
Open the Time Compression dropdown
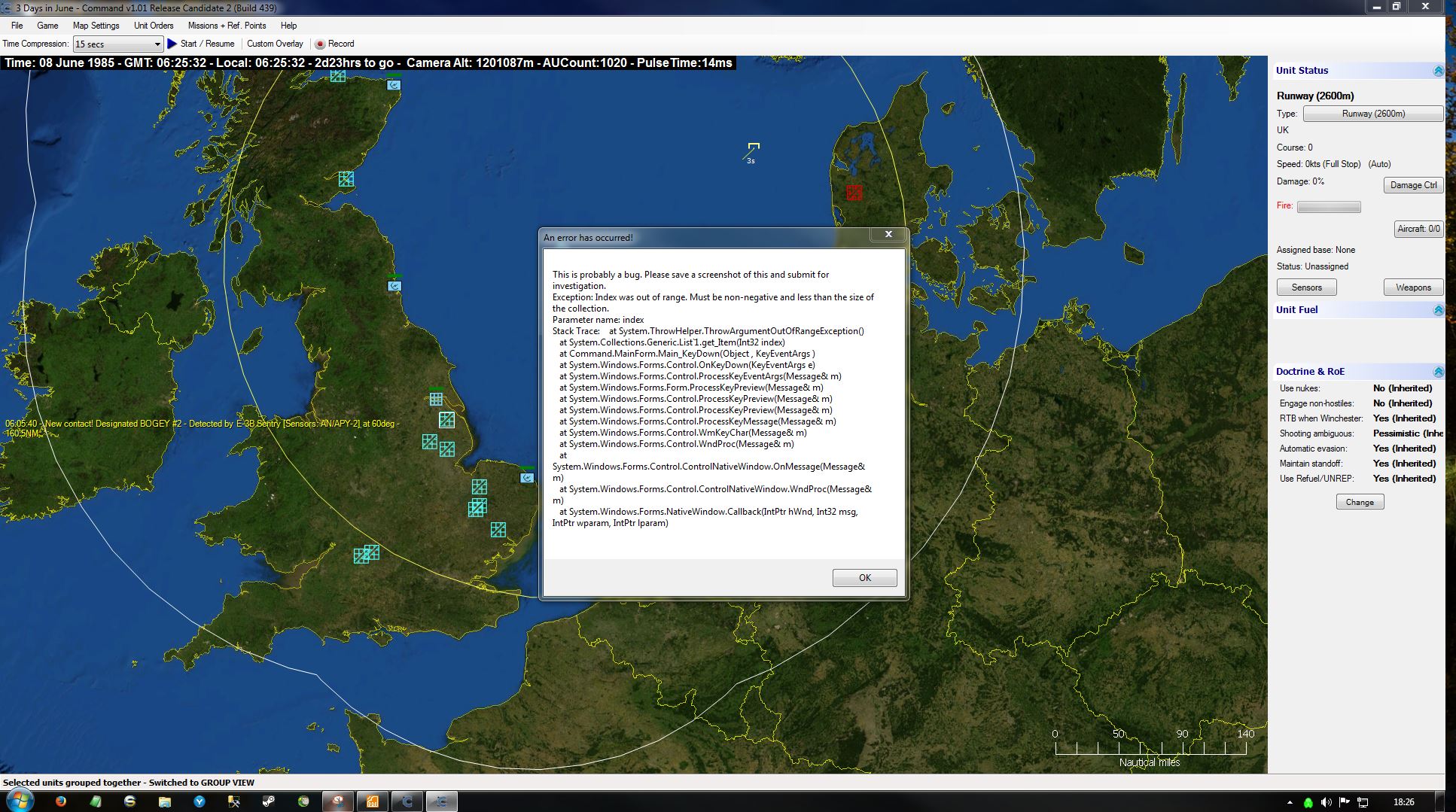tap(117, 44)
